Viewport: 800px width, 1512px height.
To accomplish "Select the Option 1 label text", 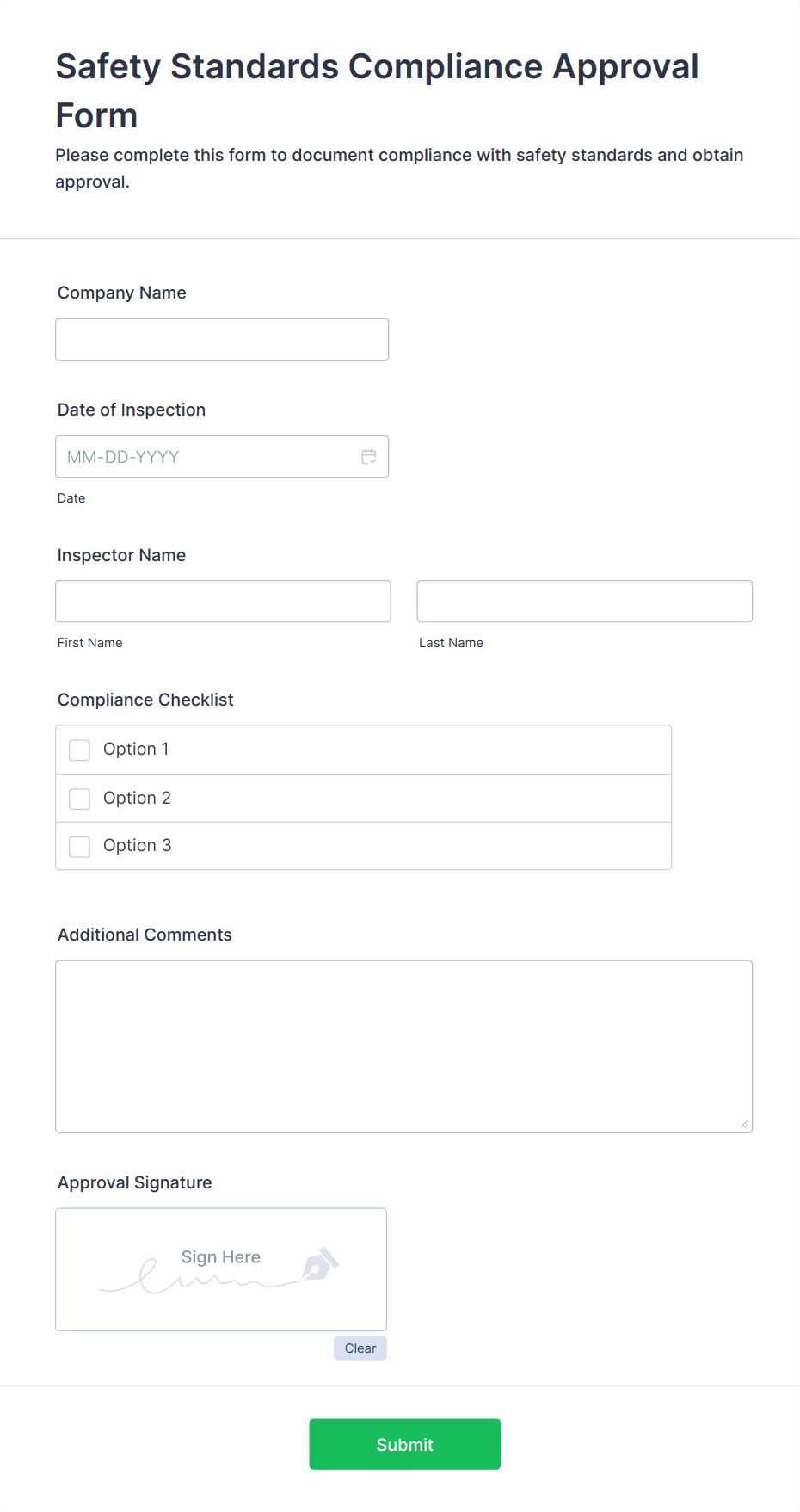I will pos(136,749).
